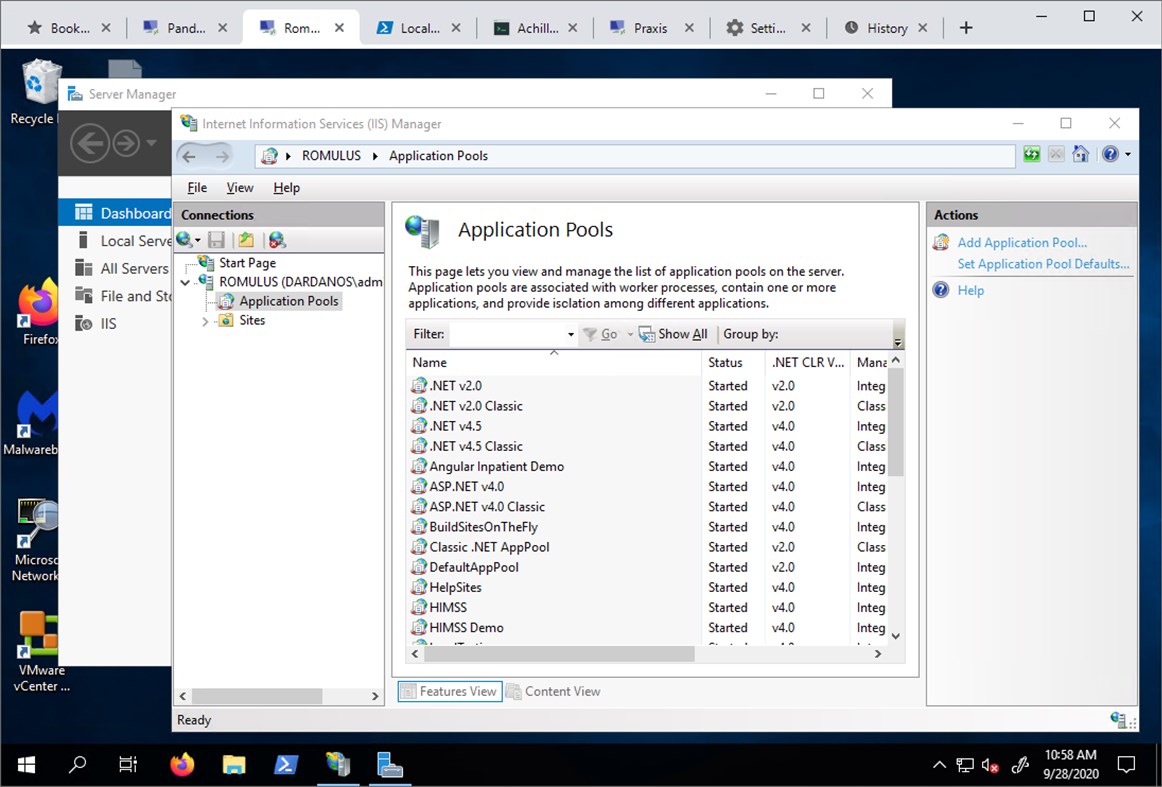Open File Explorer from the taskbar
Screen dimensions: 1162x787
(233, 764)
